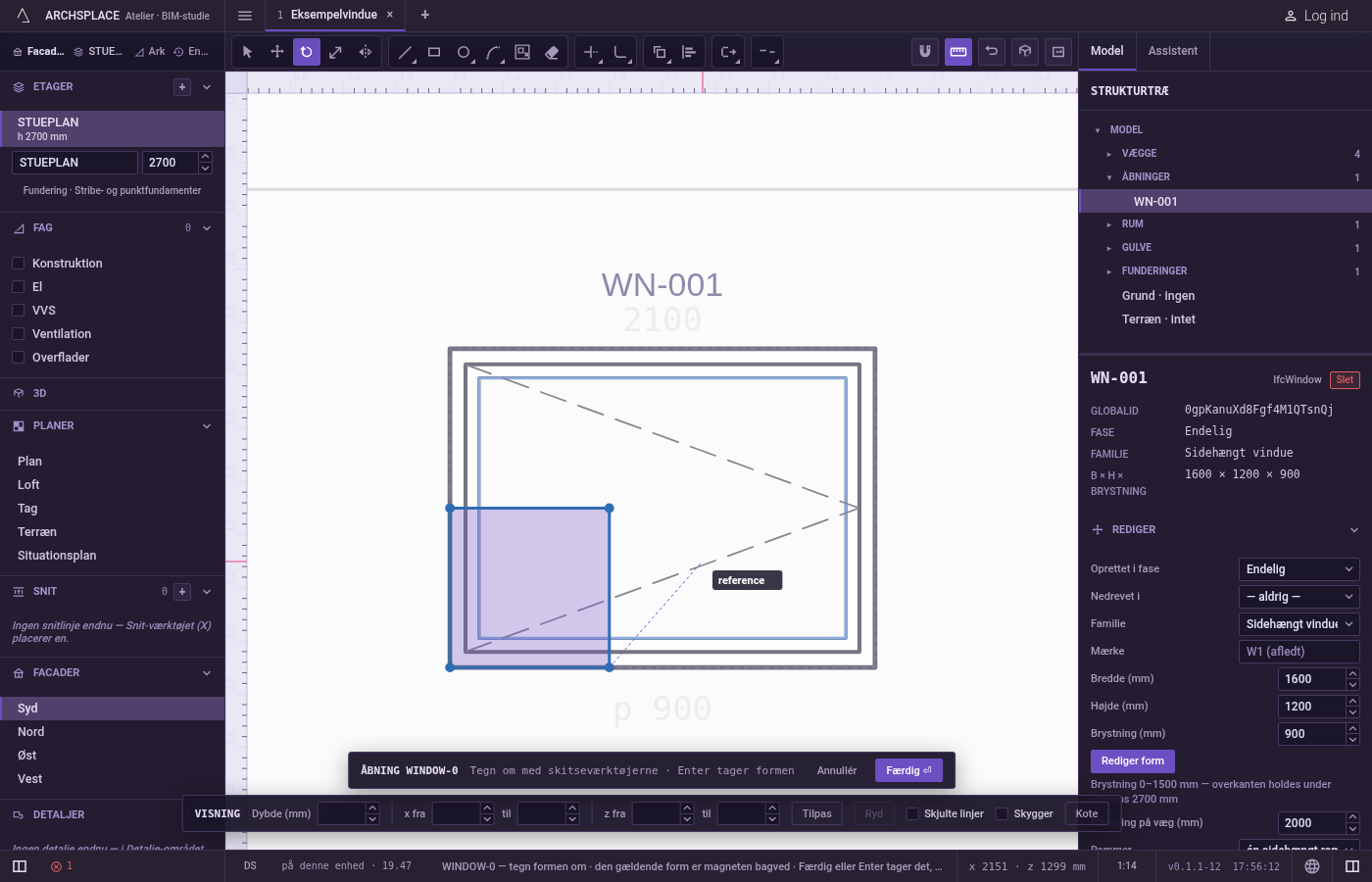1372x882 pixels.
Task: Open the align tool
Action: point(689,52)
